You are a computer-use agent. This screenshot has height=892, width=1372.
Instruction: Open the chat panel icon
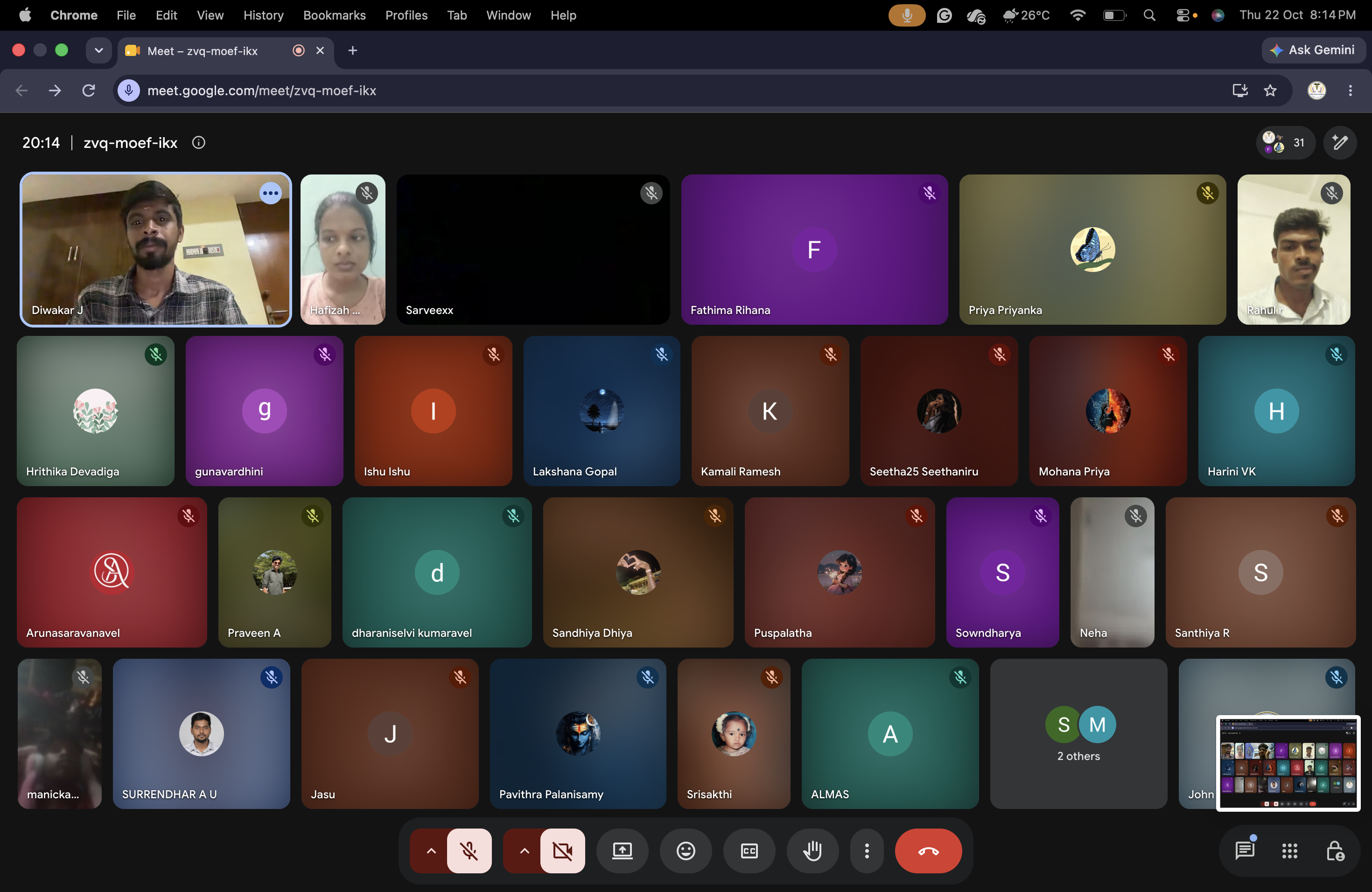coord(1245,850)
